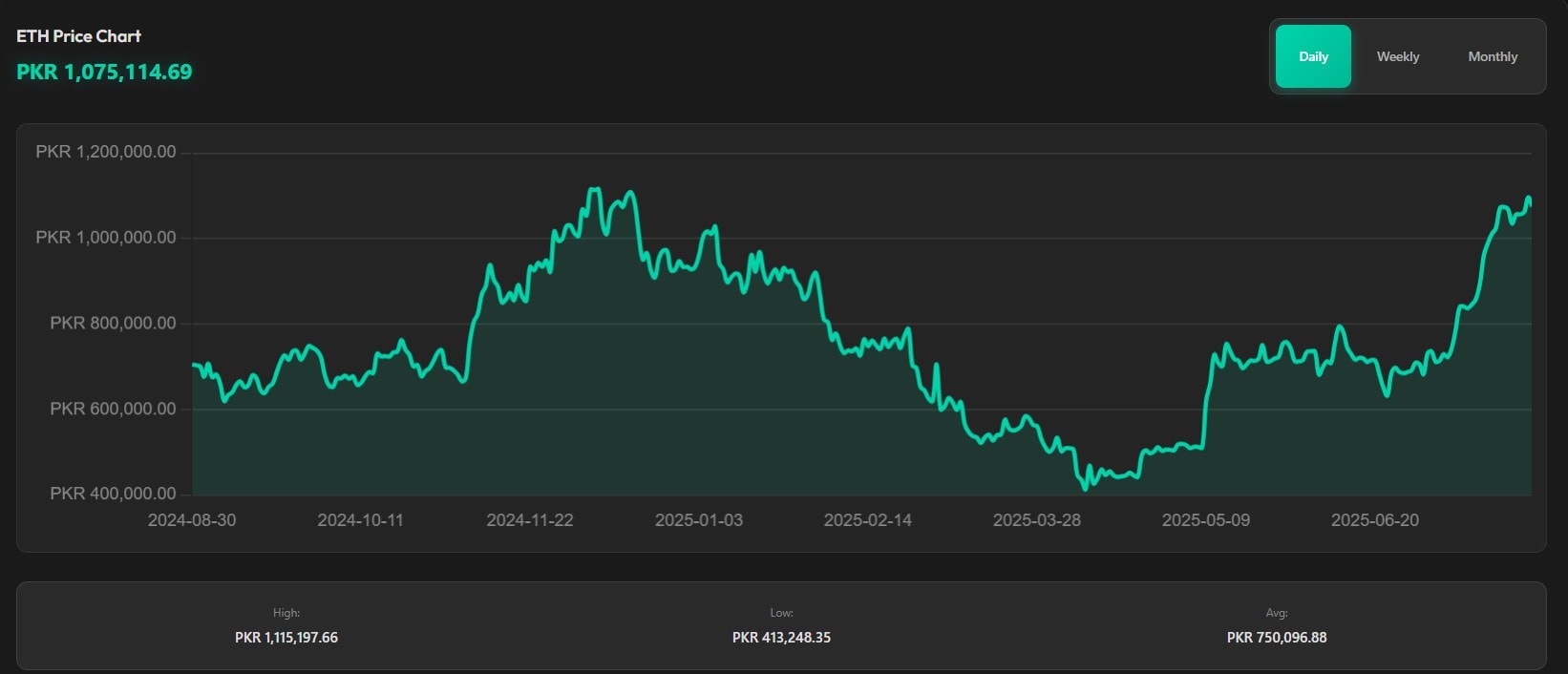Click the PKR 1,200,000.00 axis label

point(106,152)
